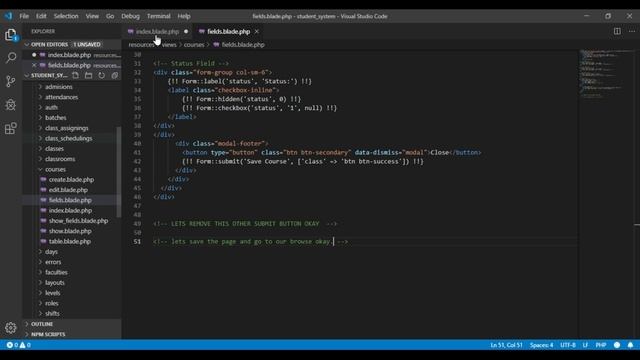640x360 pixels.
Task: Refresh the explorer file tree
Action: [x=102, y=75]
